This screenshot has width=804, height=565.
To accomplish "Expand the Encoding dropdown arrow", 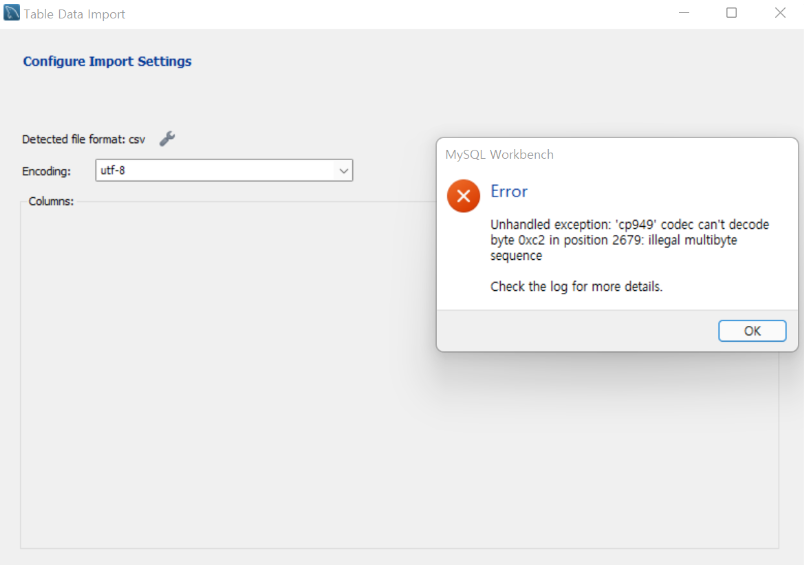I will [344, 171].
